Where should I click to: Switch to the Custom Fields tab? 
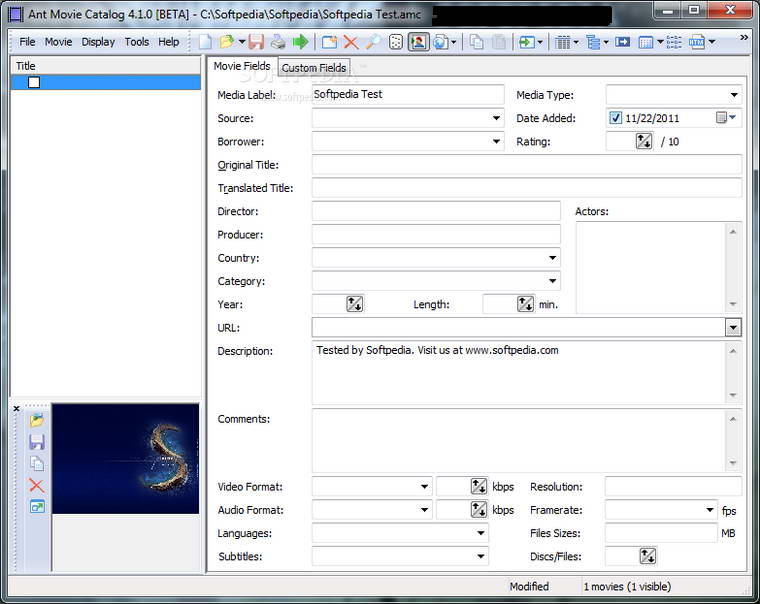[314, 68]
